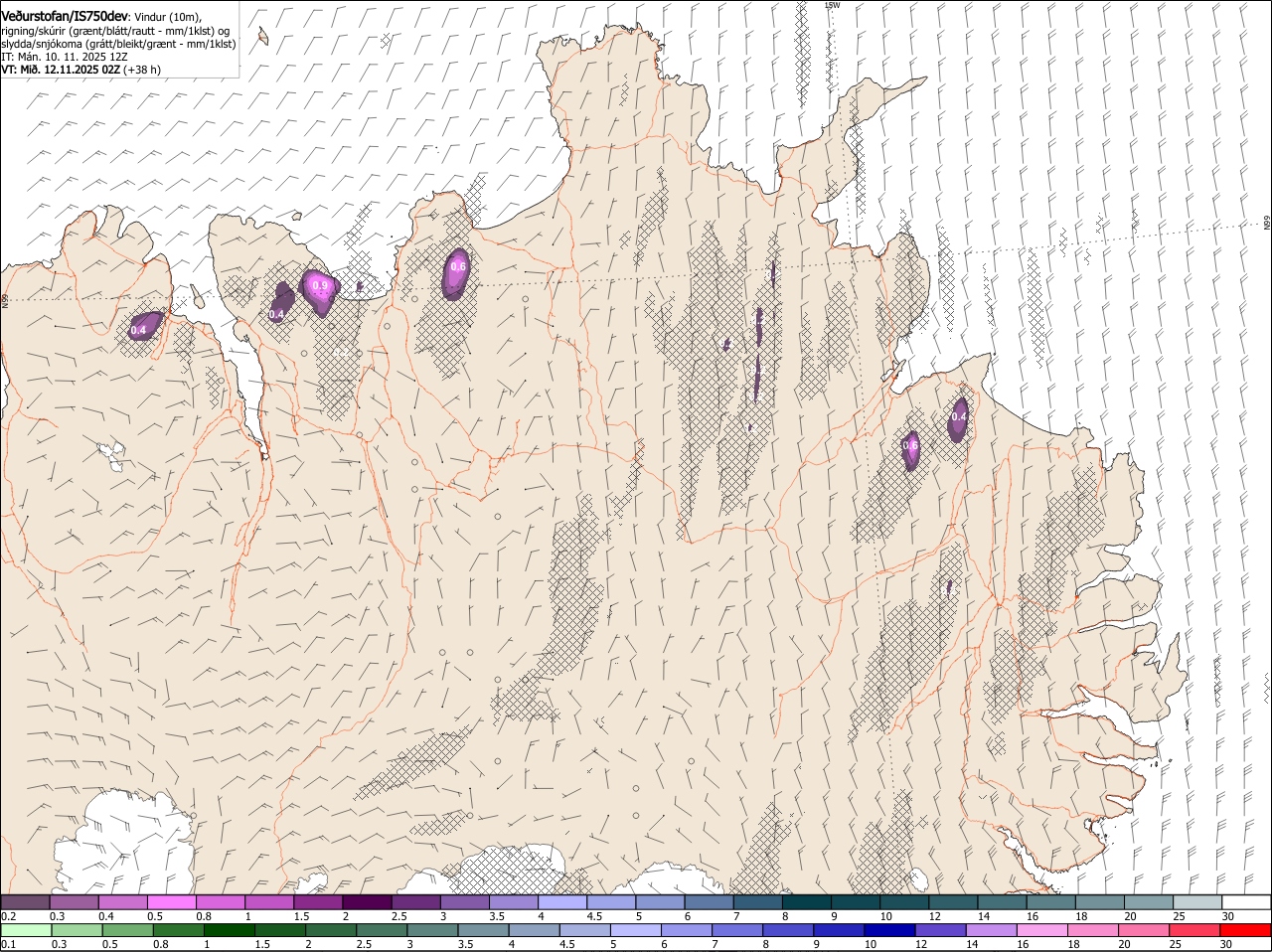Click the title text Veðurstofan/IS750dev
The image size is (1272, 952).
click(x=65, y=17)
